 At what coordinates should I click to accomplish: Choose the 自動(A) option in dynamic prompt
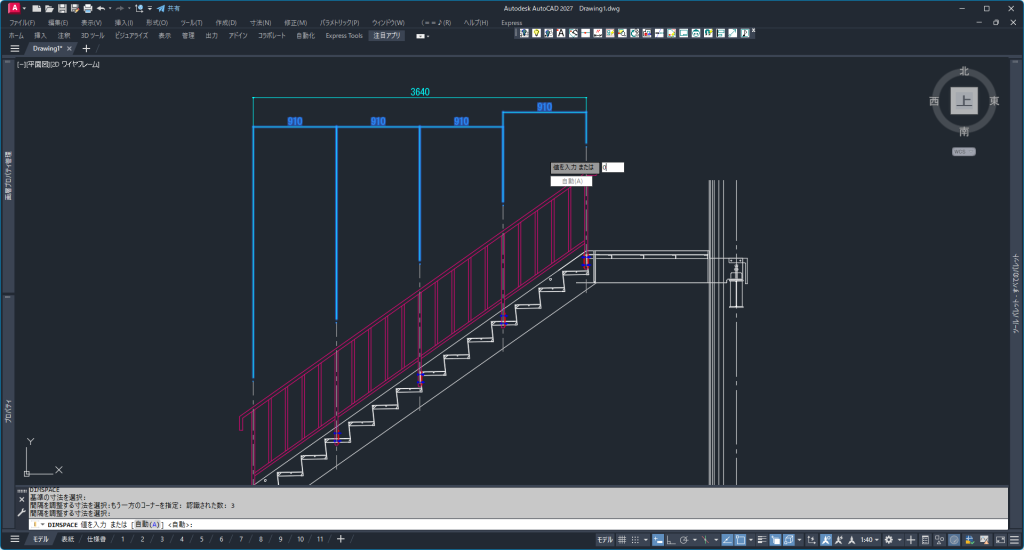point(572,181)
